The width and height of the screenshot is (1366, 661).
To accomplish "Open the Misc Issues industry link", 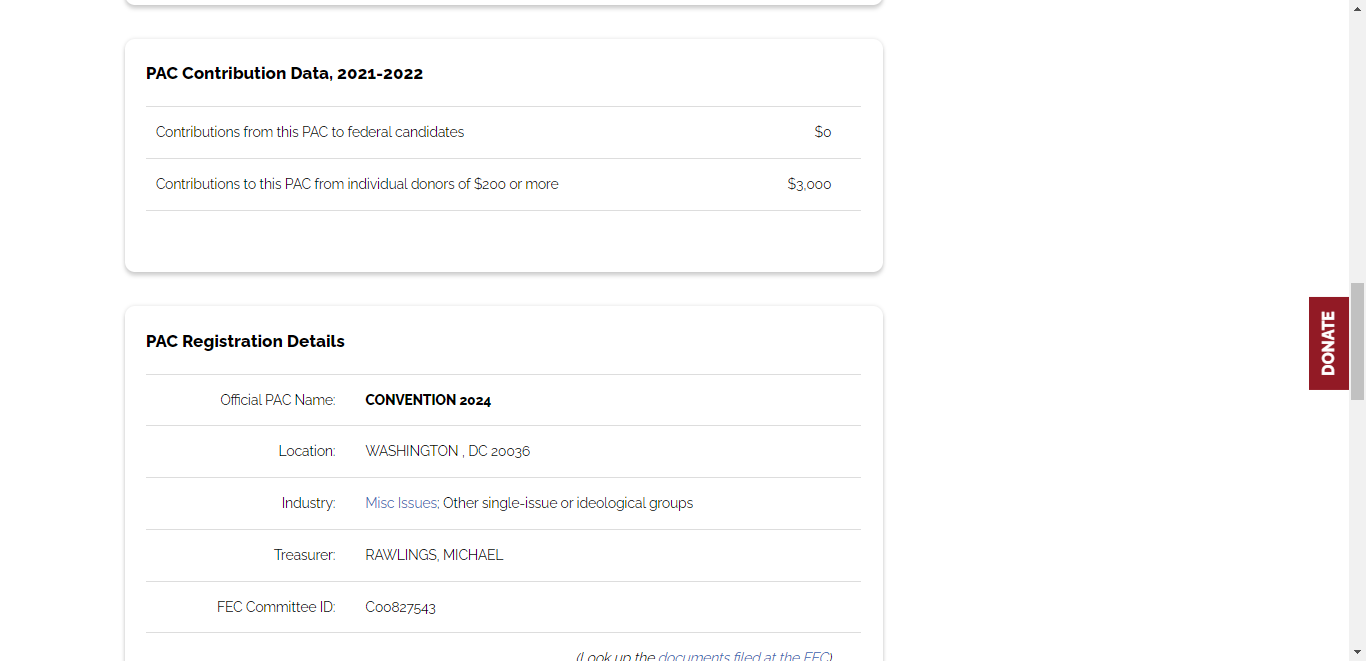I will [401, 503].
